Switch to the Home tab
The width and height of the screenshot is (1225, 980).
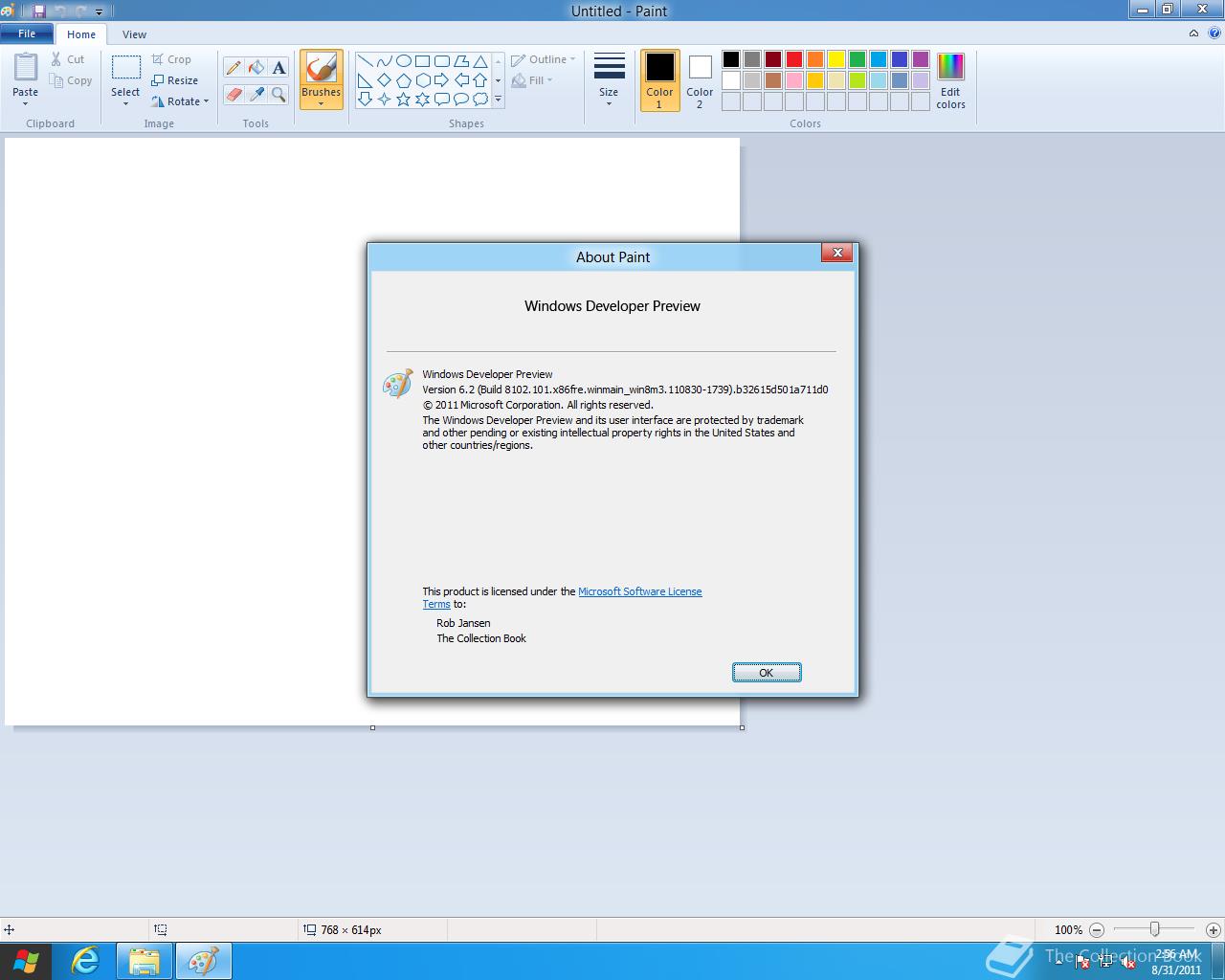pyautogui.click(x=81, y=34)
